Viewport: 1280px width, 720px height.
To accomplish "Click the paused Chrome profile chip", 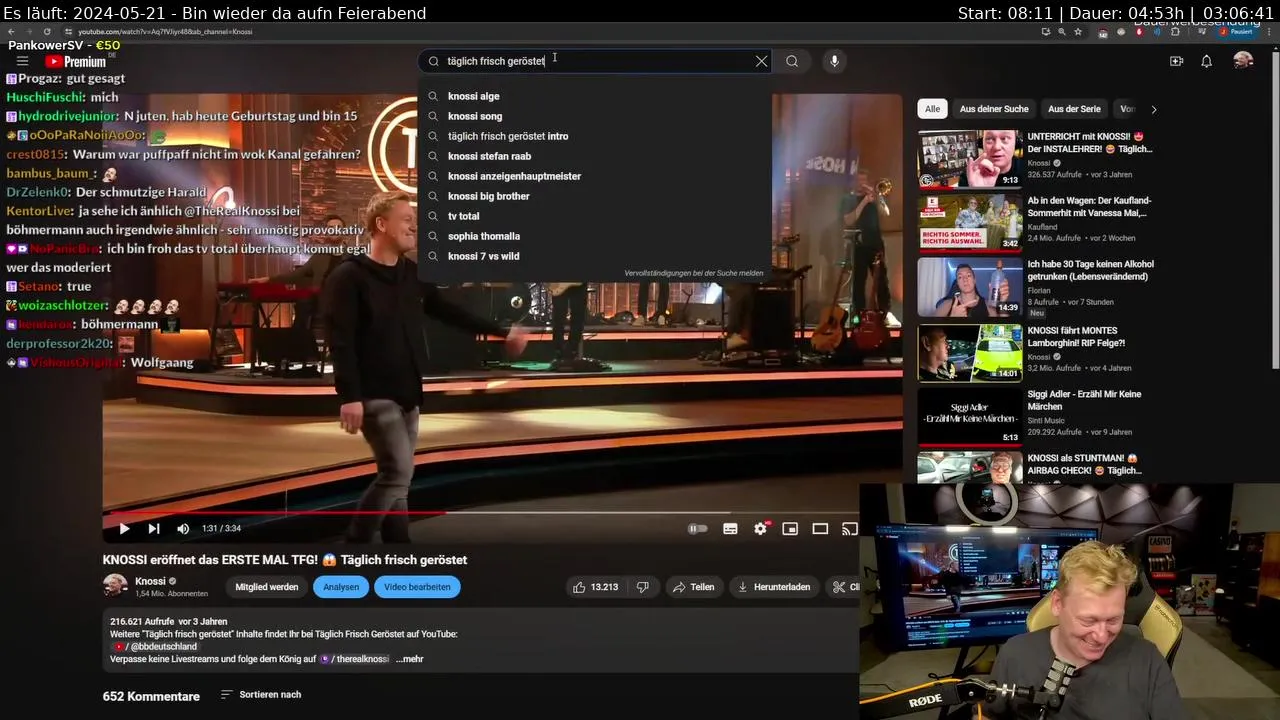I will (1237, 32).
